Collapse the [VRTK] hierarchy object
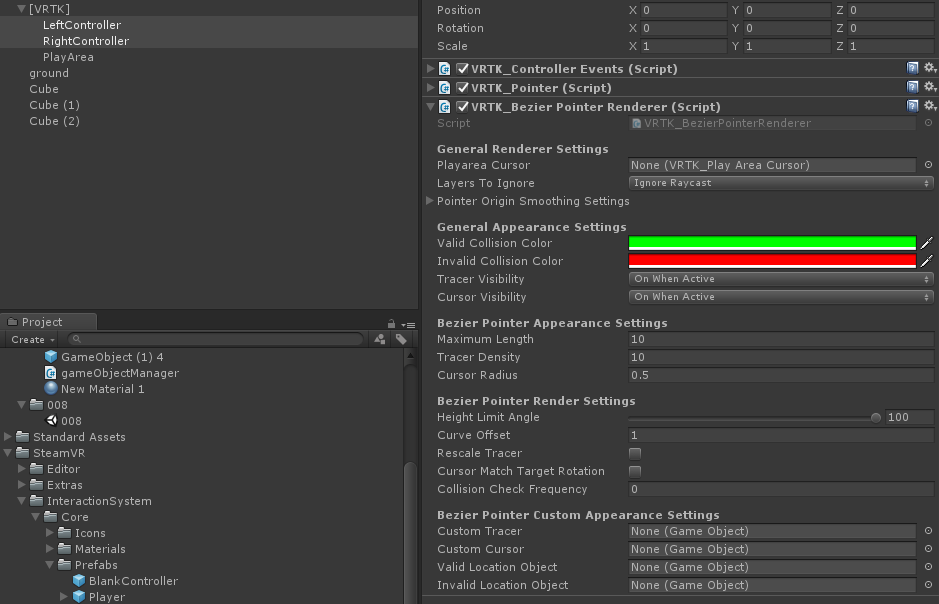The width and height of the screenshot is (939, 604). 21,9
